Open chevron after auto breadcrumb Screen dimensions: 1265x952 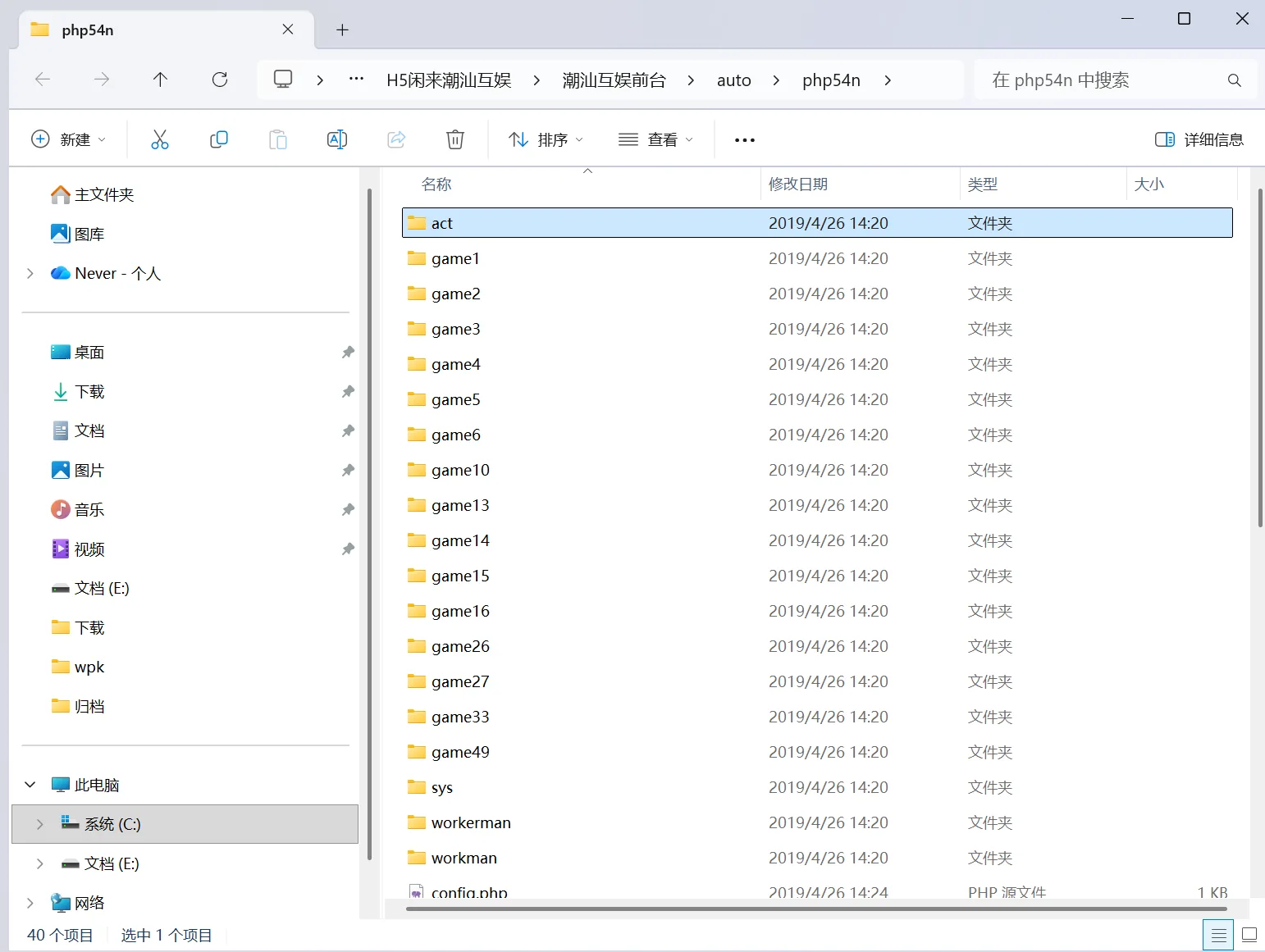[776, 80]
